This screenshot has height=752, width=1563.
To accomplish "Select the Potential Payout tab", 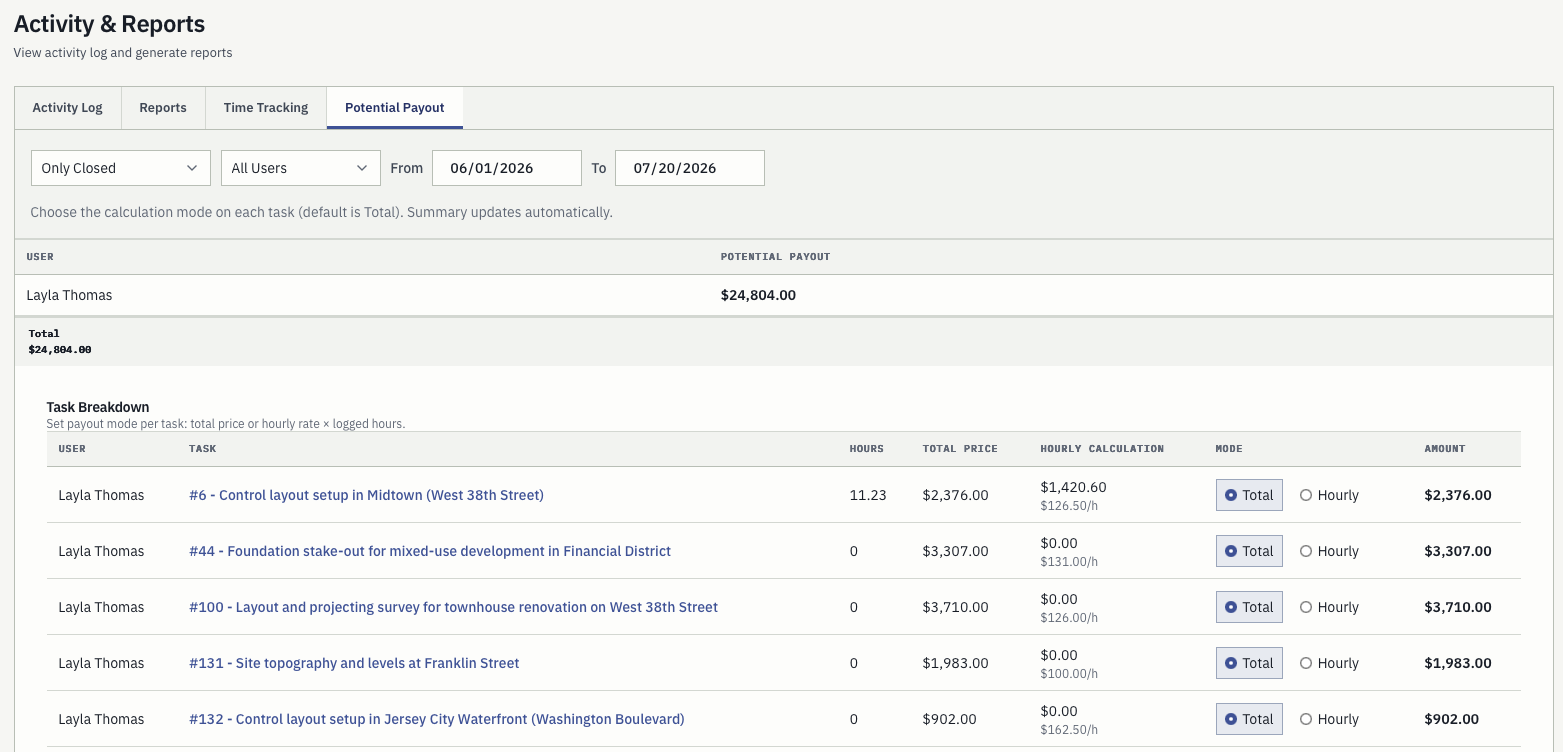I will tap(395, 108).
